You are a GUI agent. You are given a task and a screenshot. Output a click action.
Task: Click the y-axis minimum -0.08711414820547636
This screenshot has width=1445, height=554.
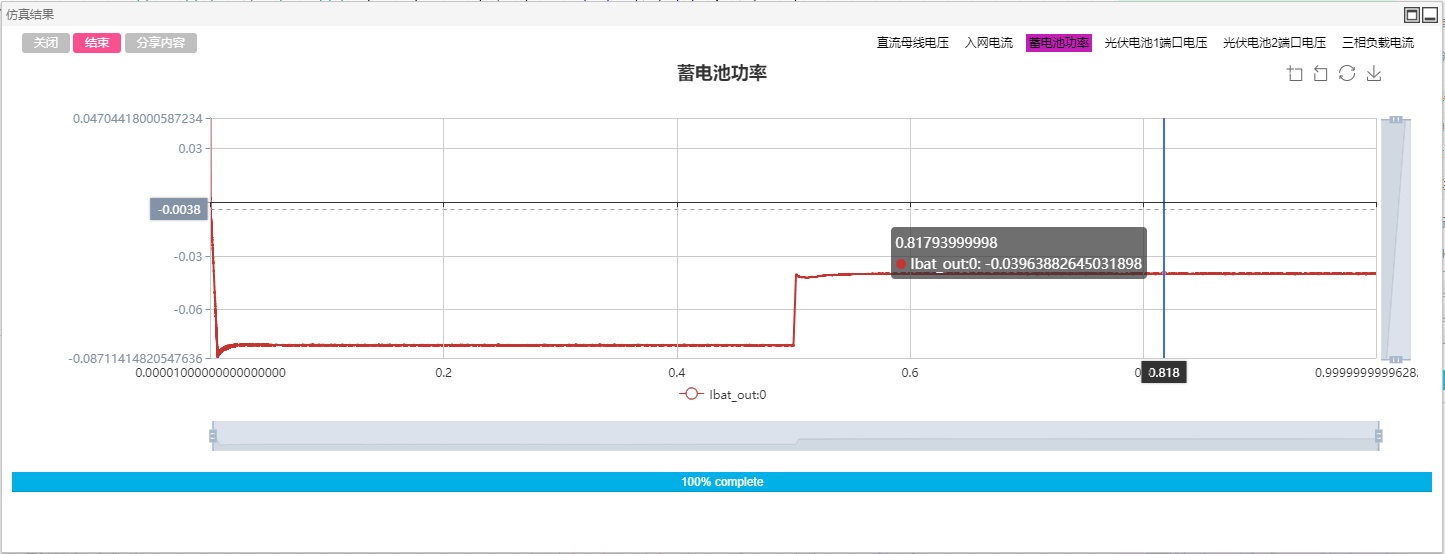click(x=136, y=358)
